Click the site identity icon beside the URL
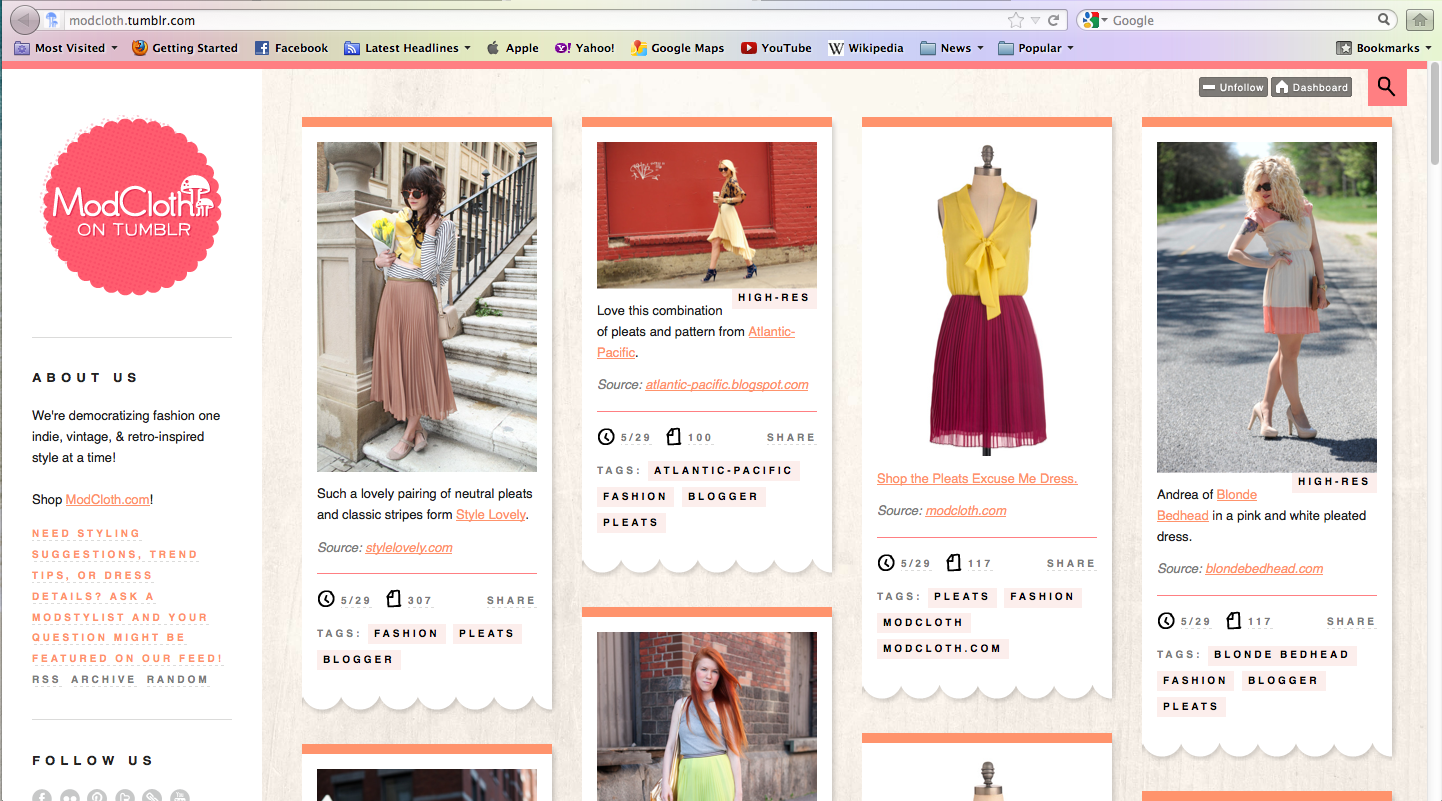This screenshot has height=801, width=1442. click(x=52, y=20)
